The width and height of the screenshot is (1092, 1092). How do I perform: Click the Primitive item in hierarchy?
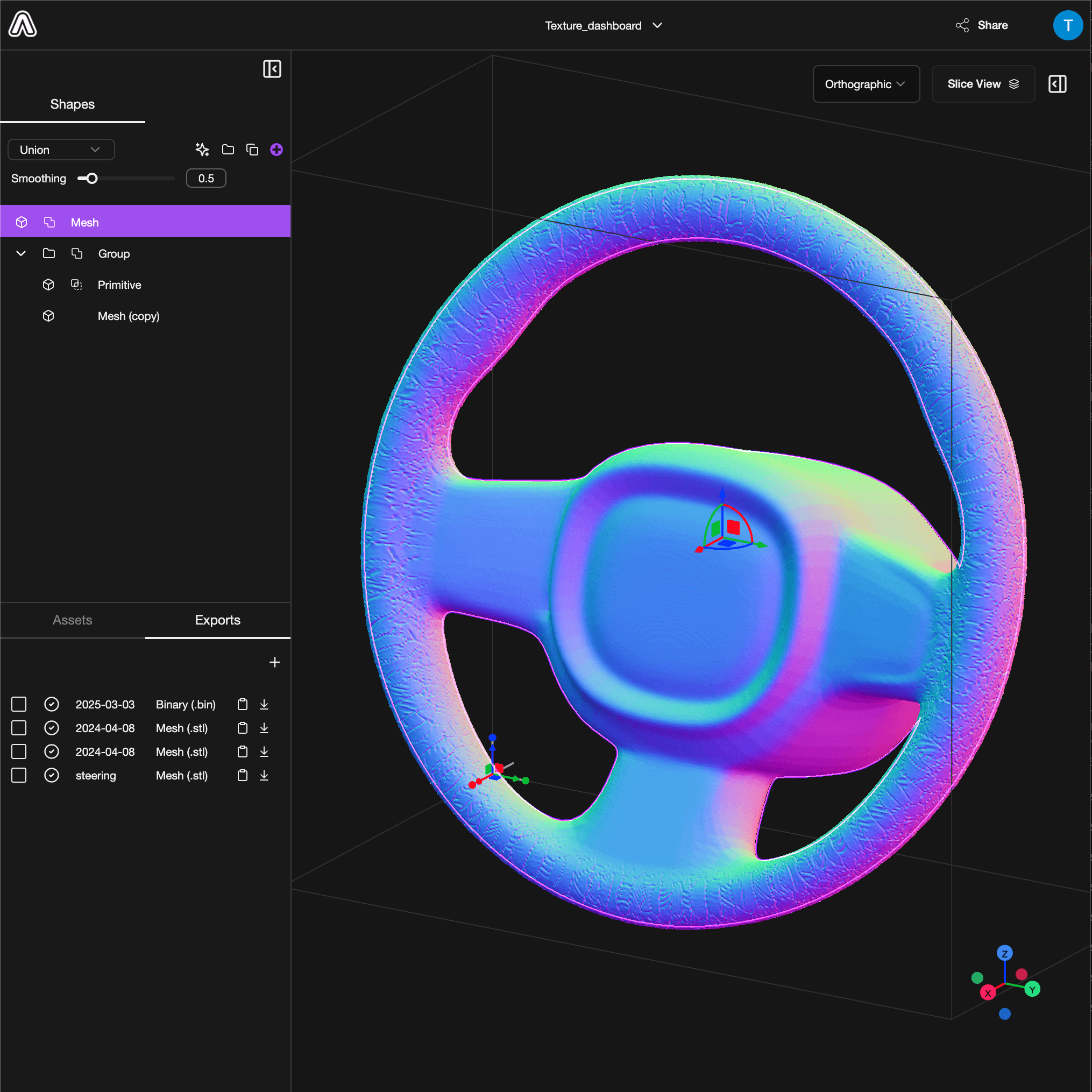(x=119, y=284)
